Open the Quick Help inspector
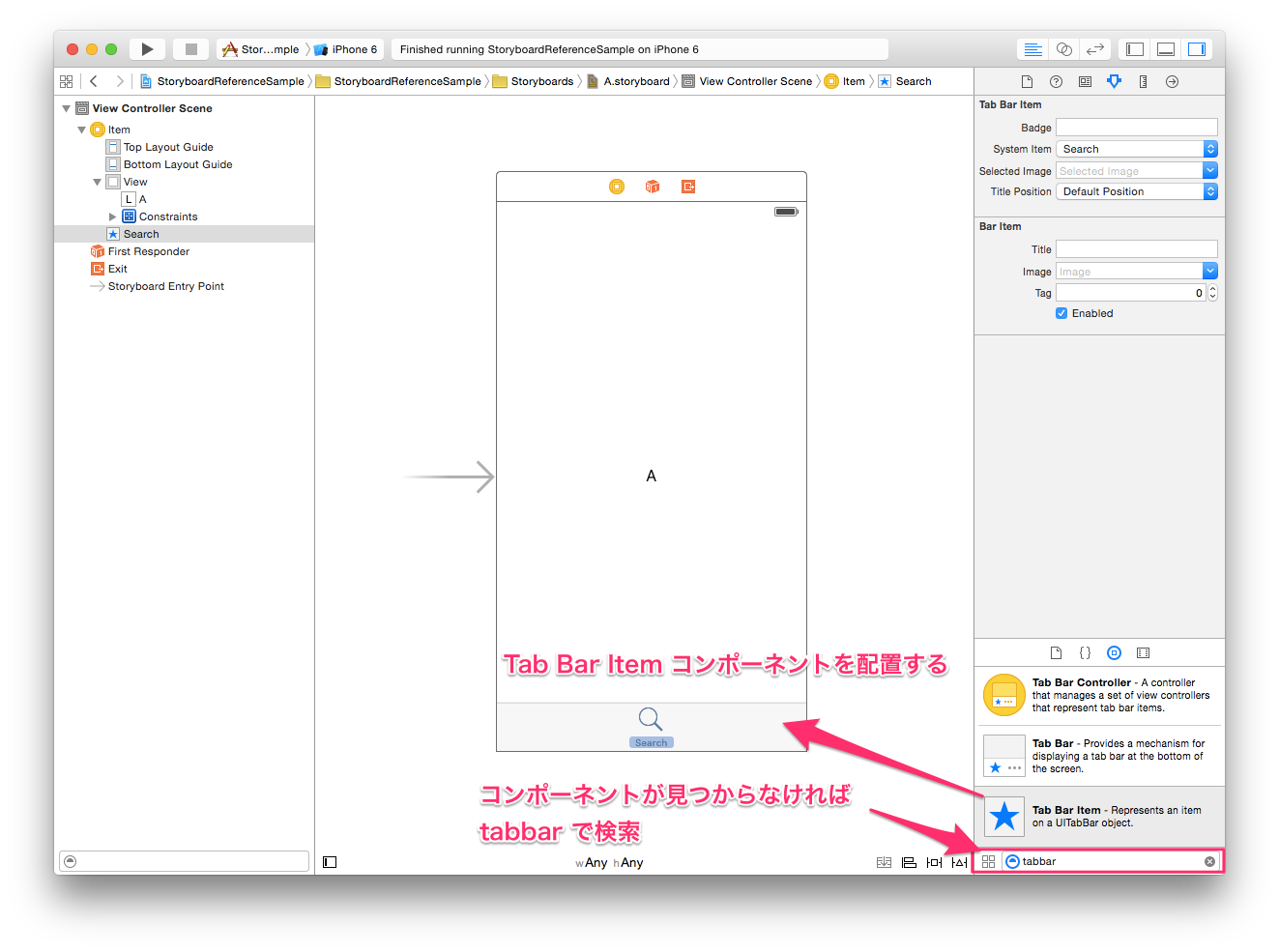 (1056, 82)
